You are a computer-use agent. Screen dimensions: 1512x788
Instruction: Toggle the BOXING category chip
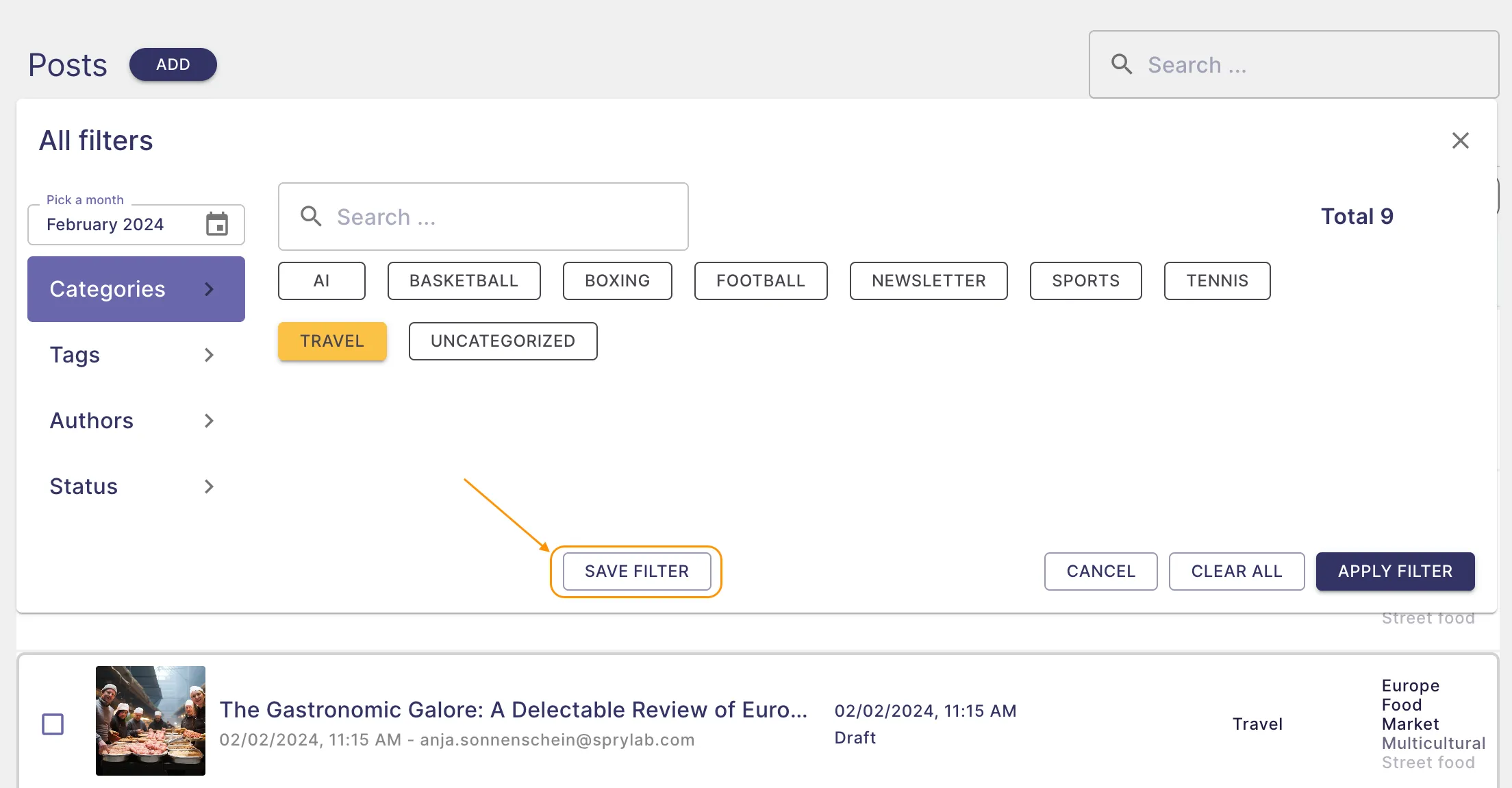pos(618,281)
